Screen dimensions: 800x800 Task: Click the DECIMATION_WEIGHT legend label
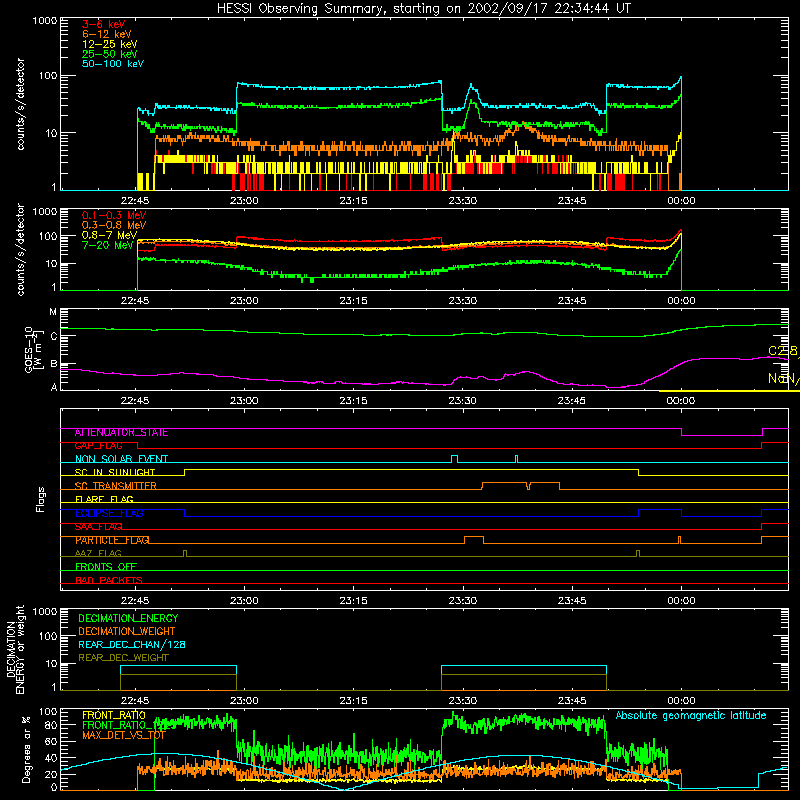click(x=127, y=631)
